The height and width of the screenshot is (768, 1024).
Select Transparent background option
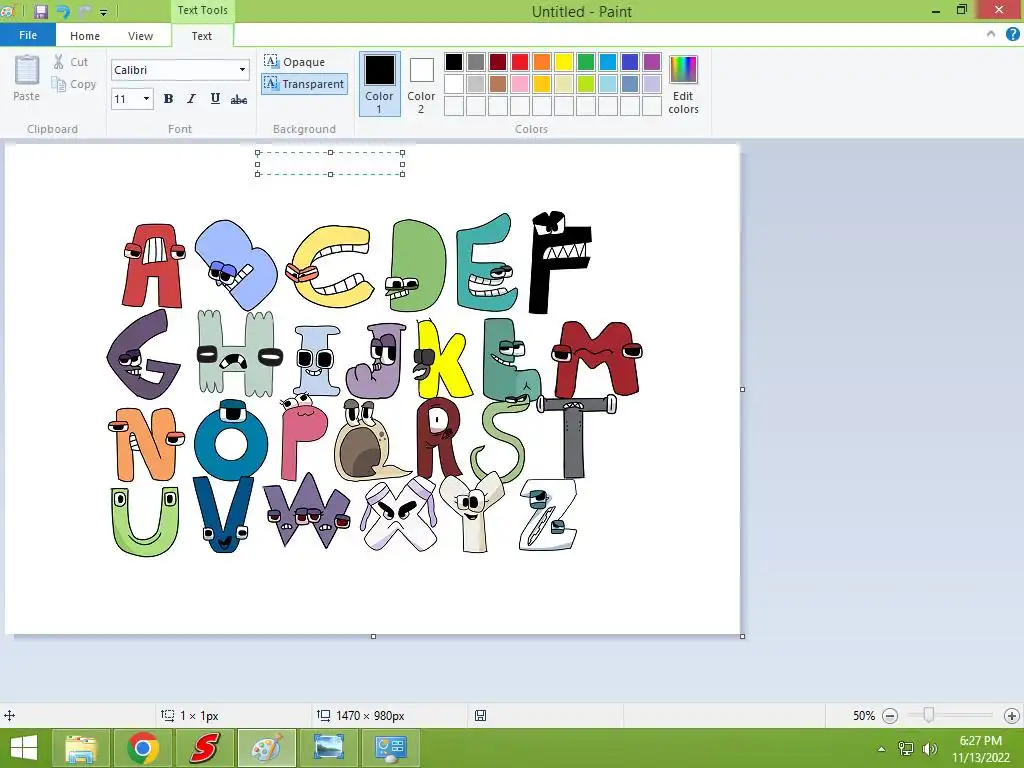pos(304,84)
